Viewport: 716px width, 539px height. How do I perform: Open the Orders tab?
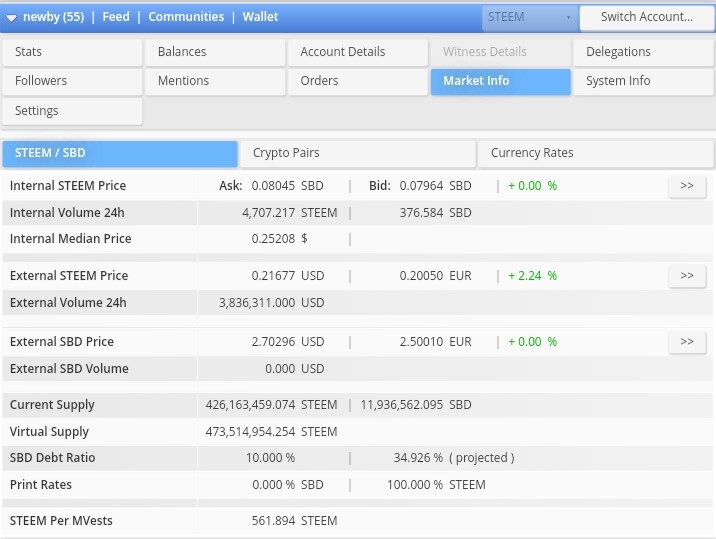point(358,81)
